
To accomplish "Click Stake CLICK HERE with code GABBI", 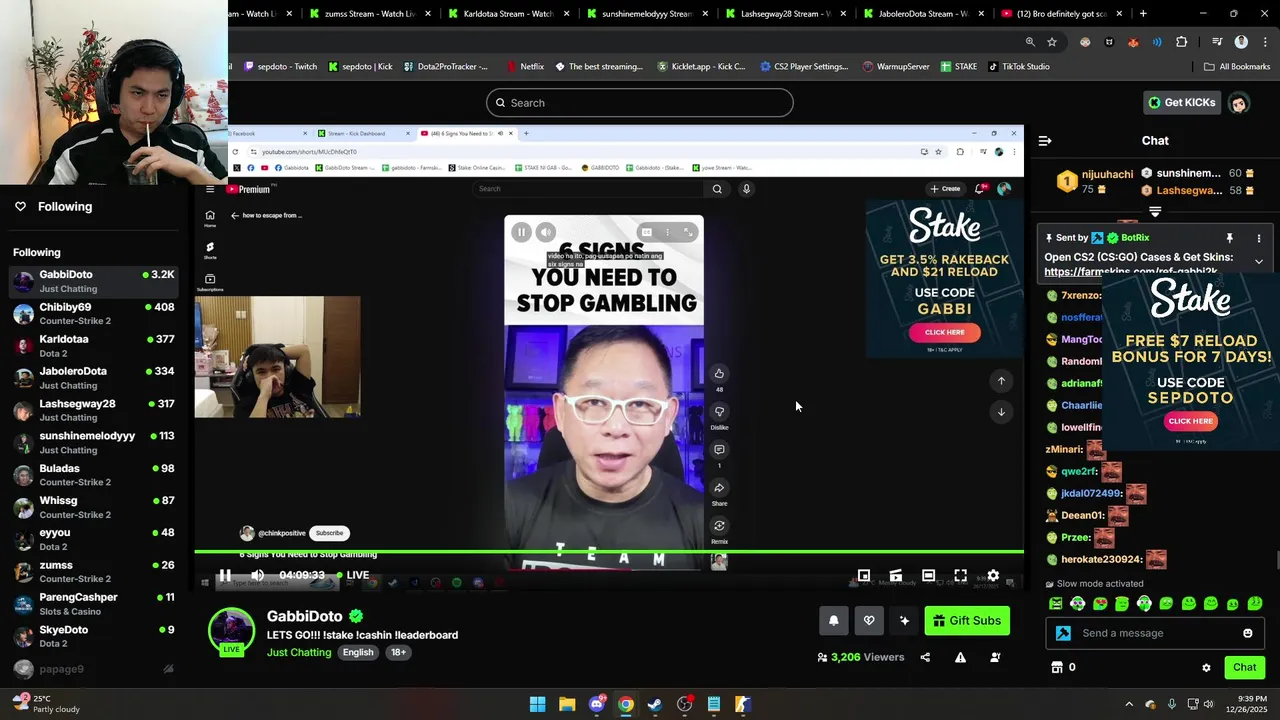I will pyautogui.click(x=944, y=332).
